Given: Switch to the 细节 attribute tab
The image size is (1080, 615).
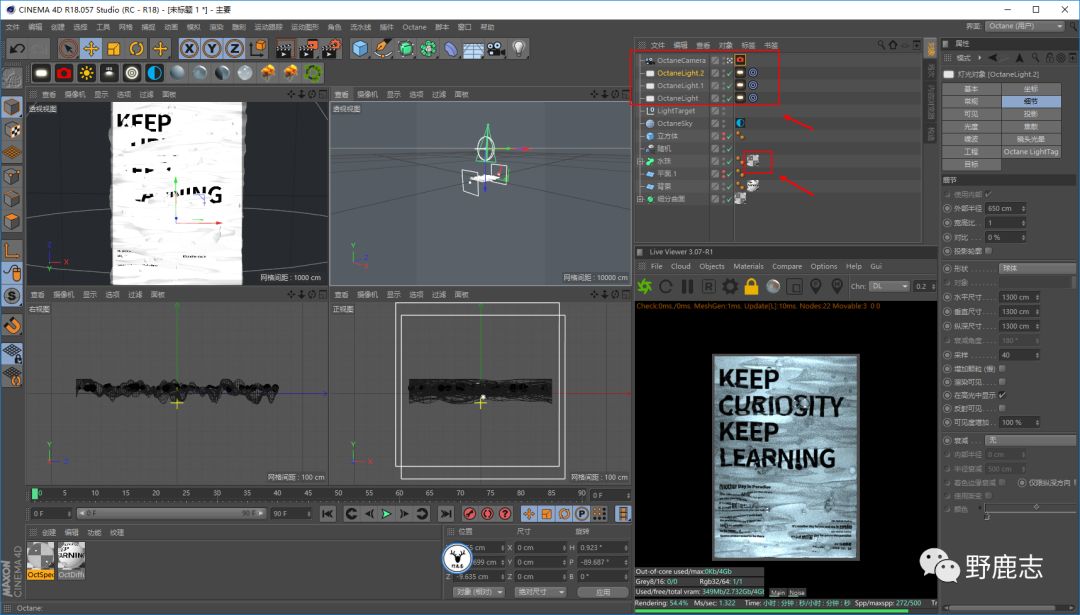Looking at the screenshot, I should click(1031, 101).
